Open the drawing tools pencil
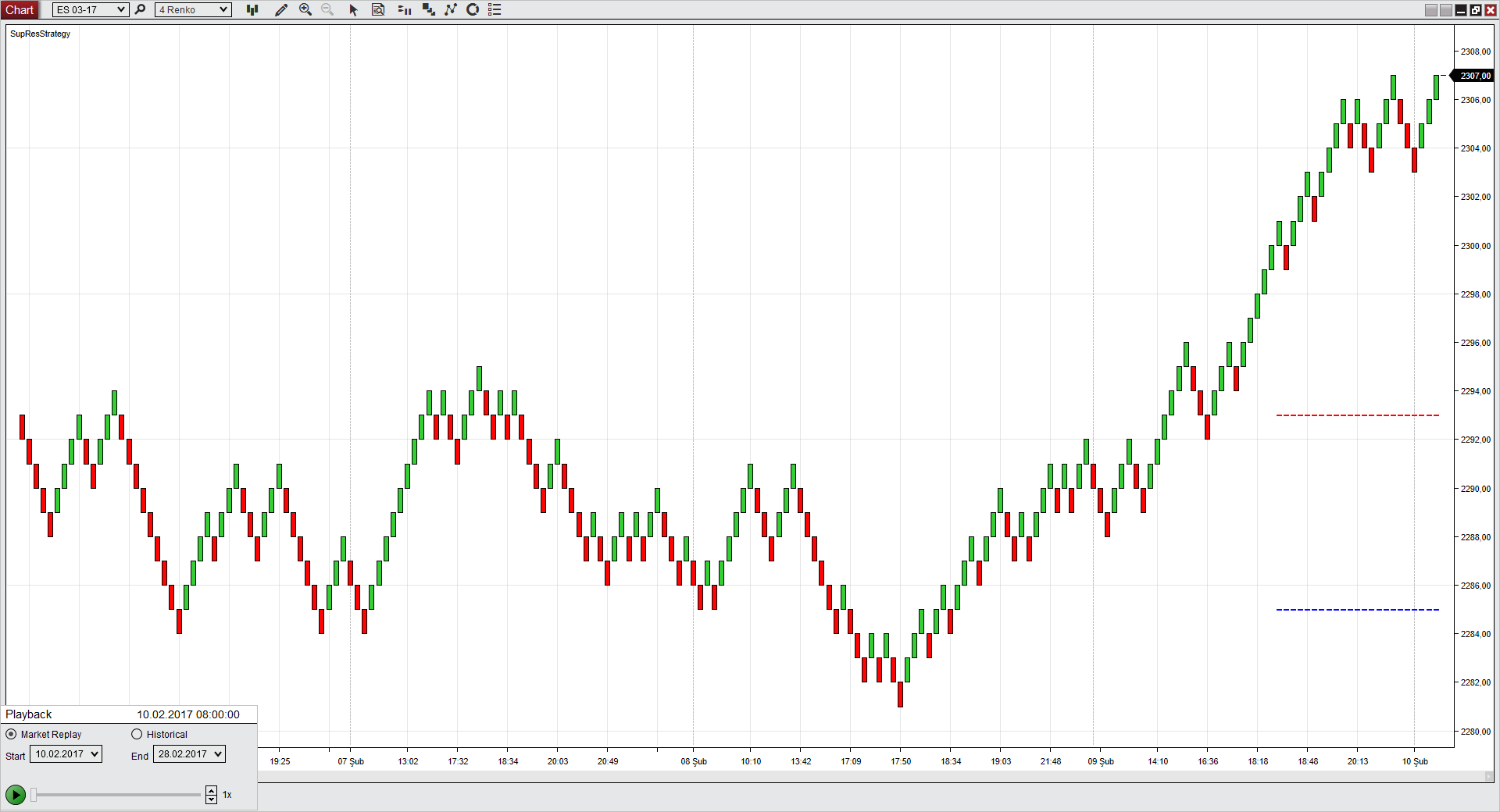The image size is (1500, 812). pos(281,9)
